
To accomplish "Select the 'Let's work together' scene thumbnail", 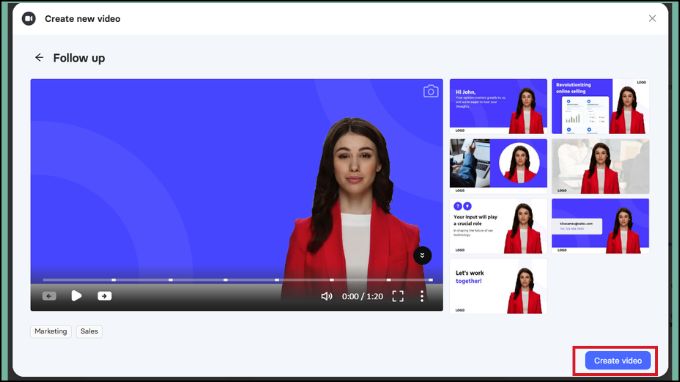I will 498,287.
